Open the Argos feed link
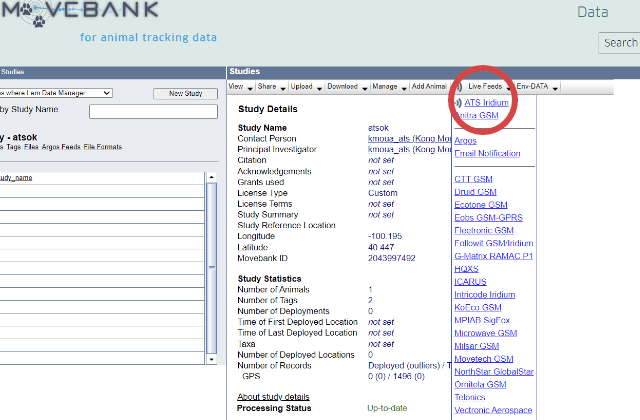The image size is (640, 420). click(x=465, y=141)
